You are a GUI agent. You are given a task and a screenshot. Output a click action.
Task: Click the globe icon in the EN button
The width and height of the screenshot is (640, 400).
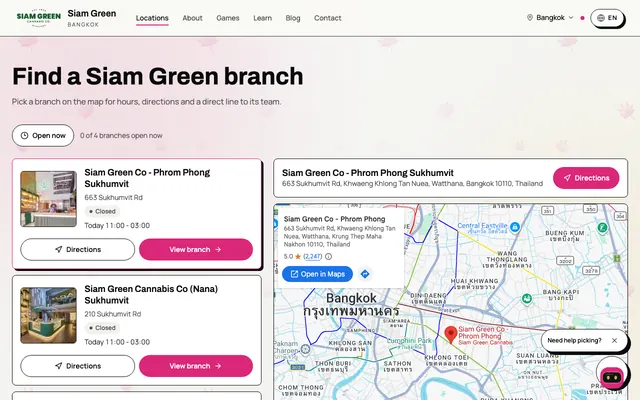(x=601, y=18)
